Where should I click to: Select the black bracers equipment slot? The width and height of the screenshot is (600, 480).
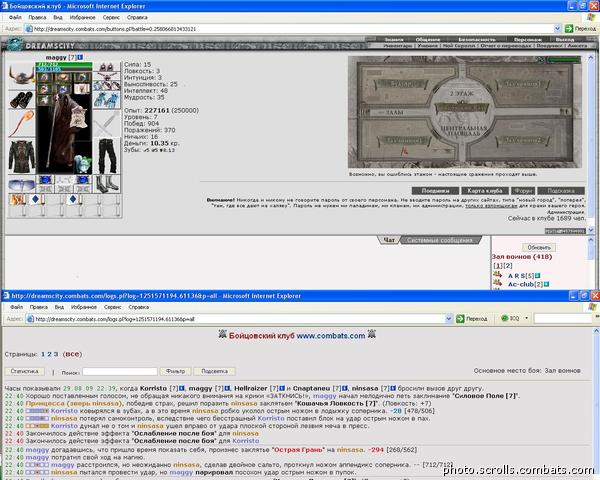21,100
